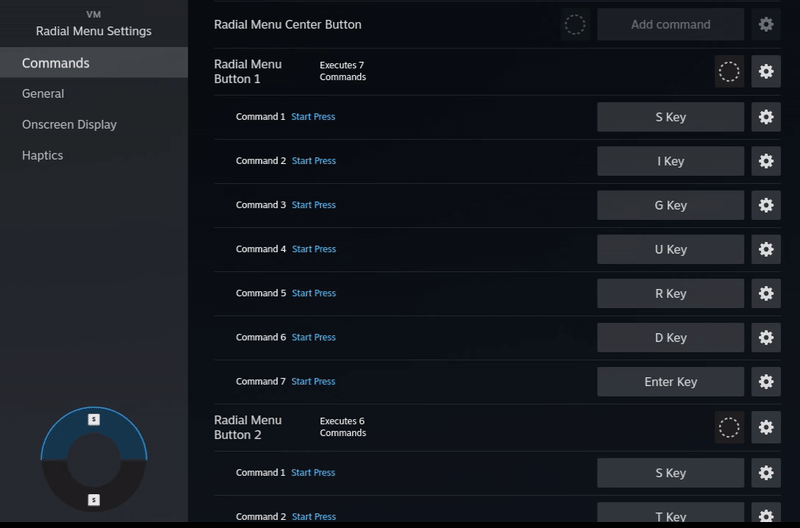This screenshot has height=528, width=800.
Task: Open gear settings for Radial Menu Button 2
Action: pyautogui.click(x=766, y=427)
